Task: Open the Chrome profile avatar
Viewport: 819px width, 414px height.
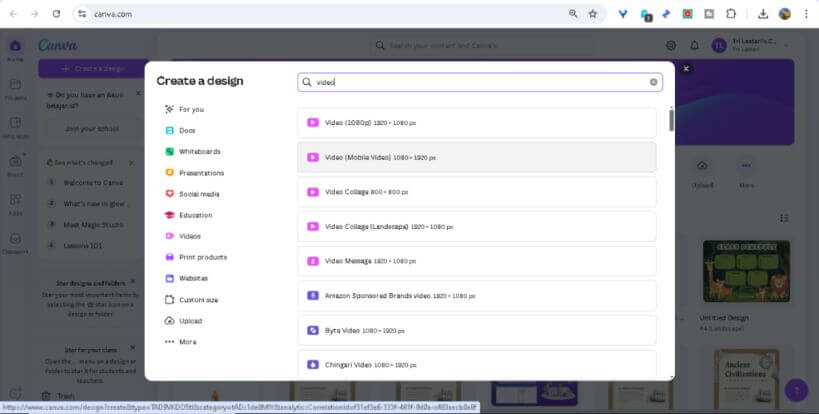Action: pos(785,14)
